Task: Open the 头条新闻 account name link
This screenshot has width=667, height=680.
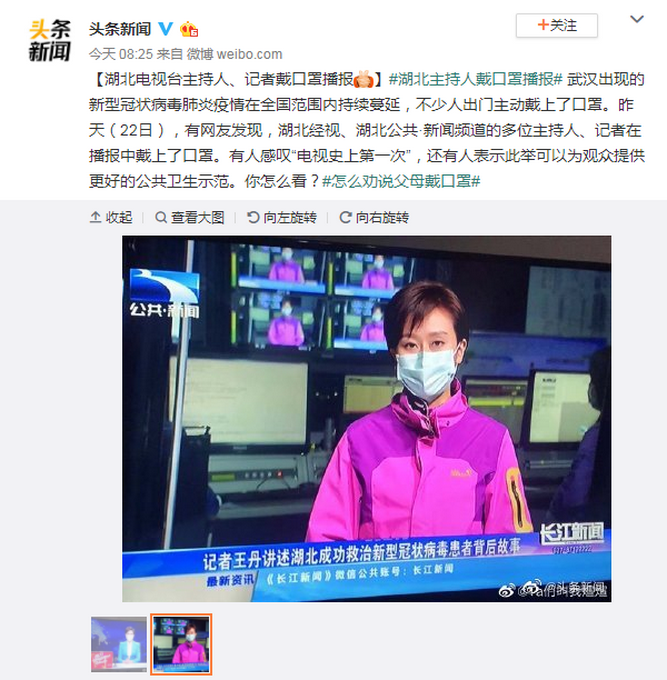Action: click(120, 29)
